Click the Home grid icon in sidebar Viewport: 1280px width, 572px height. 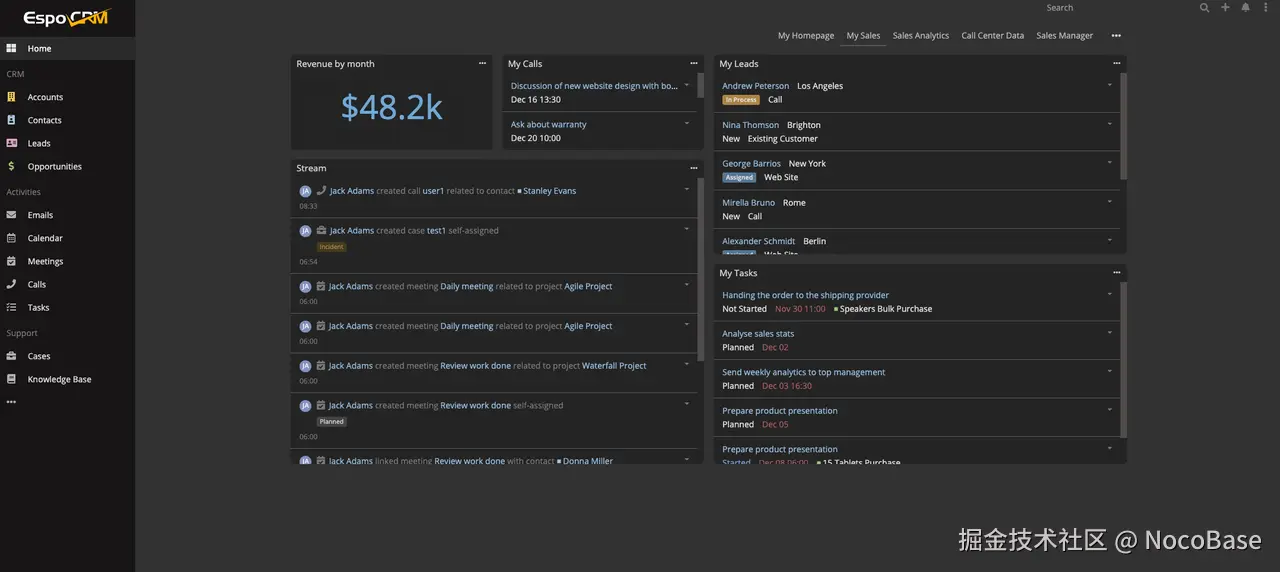coord(11,48)
